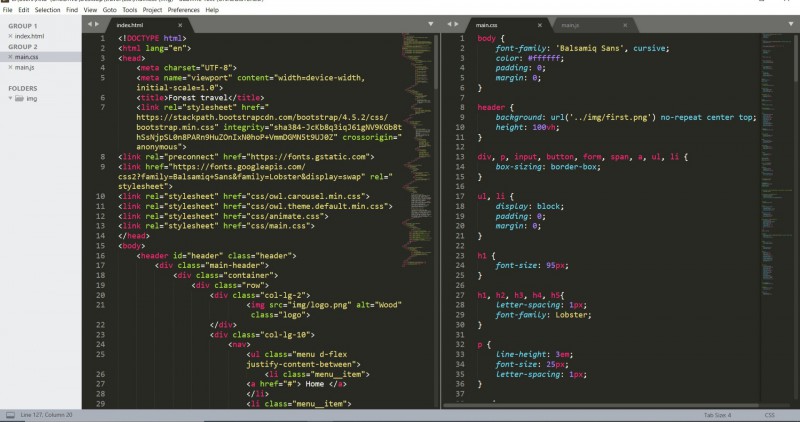Click the DOCTYPE declaration on line 1
The image size is (800, 422).
tap(152, 38)
